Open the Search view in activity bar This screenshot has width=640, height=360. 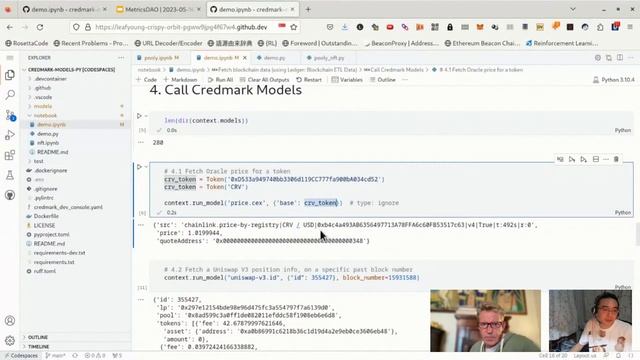point(10,95)
